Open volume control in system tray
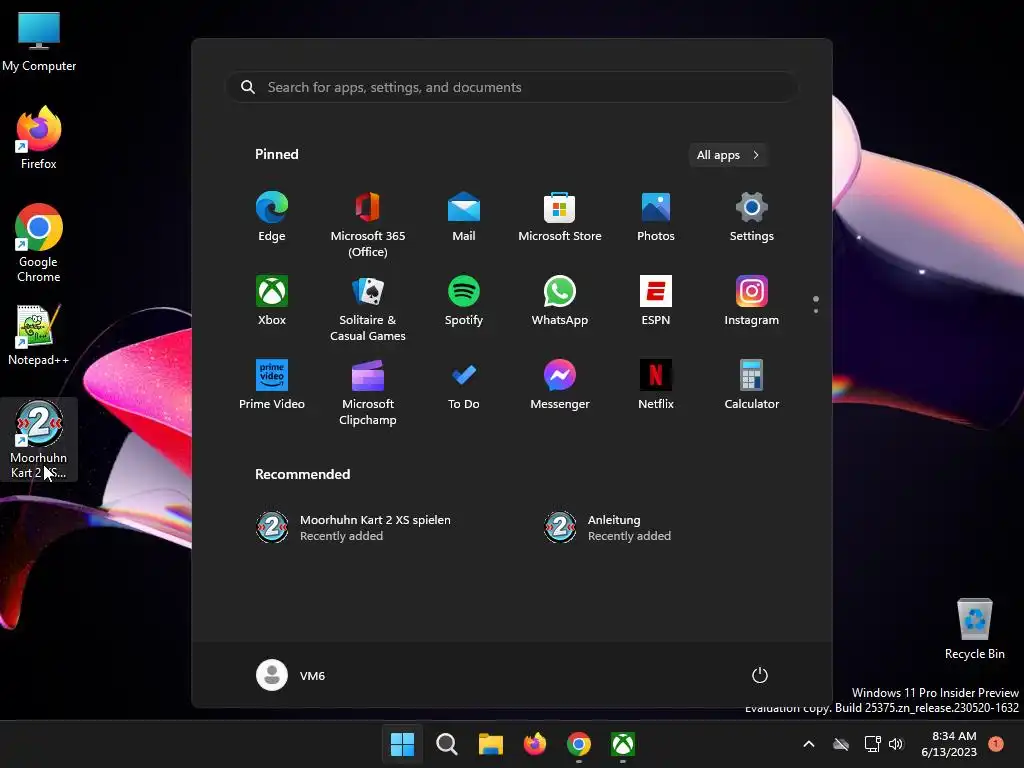The width and height of the screenshot is (1024, 768). [896, 744]
